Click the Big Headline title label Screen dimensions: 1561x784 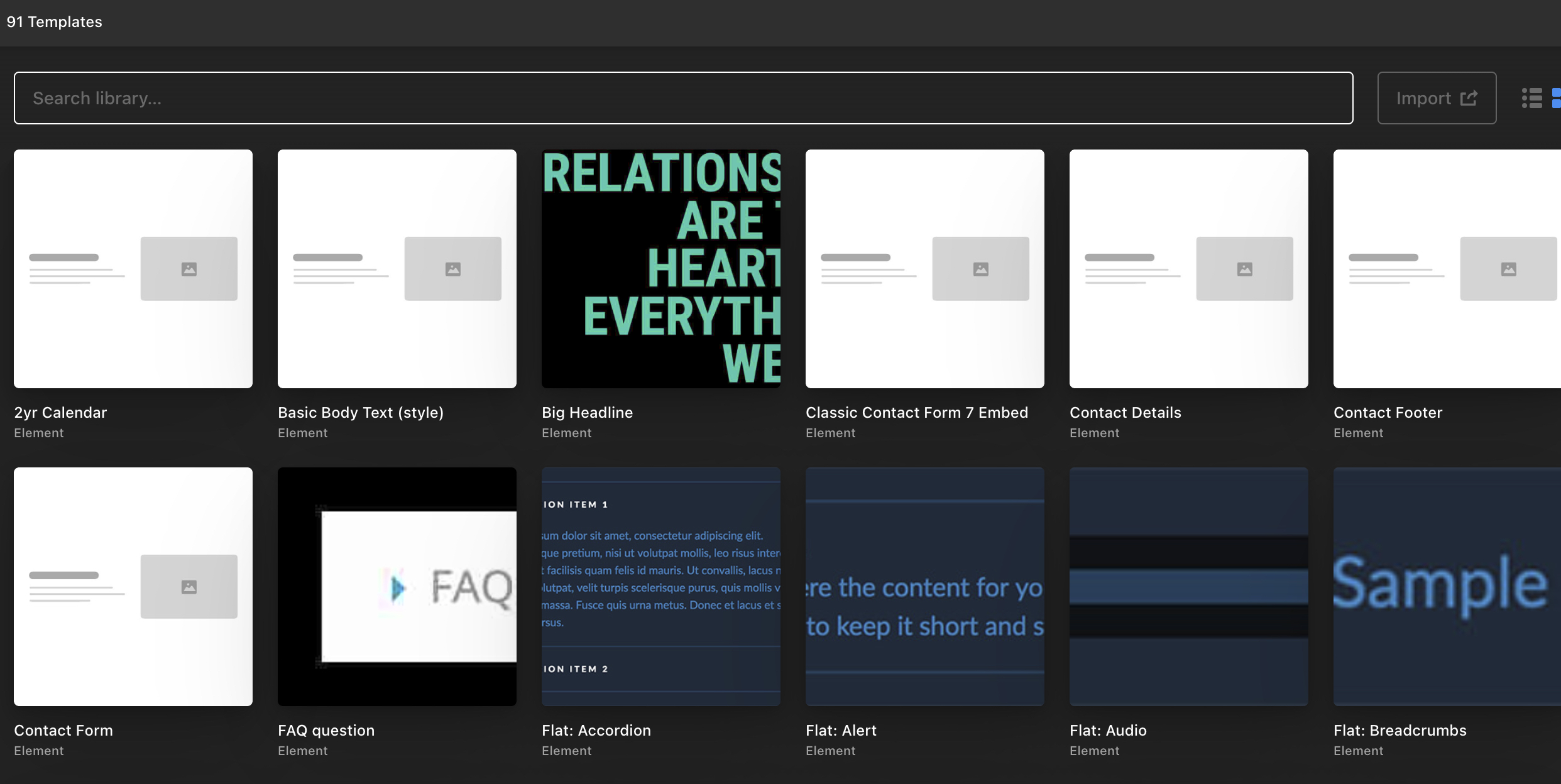pyautogui.click(x=587, y=413)
